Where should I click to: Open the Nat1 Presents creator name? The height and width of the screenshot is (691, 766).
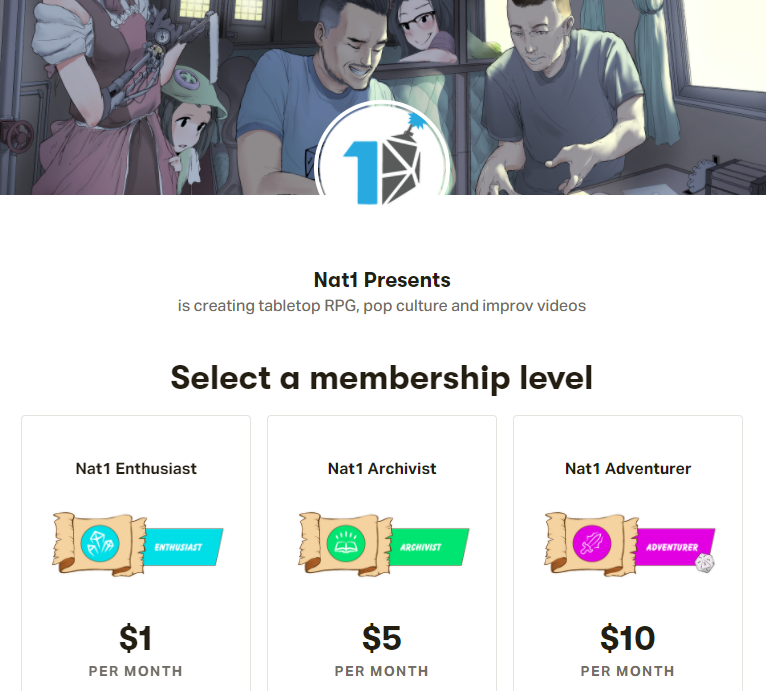[382, 280]
